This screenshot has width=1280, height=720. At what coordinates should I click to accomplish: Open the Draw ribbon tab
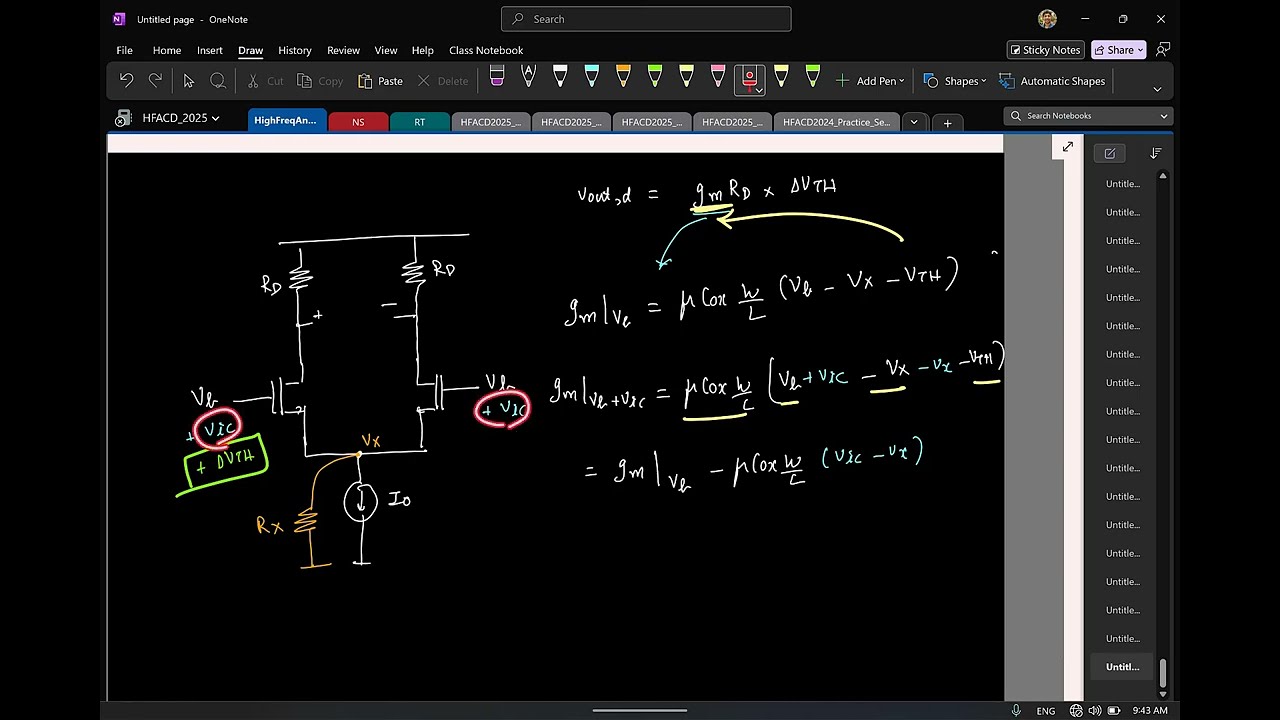tap(250, 50)
